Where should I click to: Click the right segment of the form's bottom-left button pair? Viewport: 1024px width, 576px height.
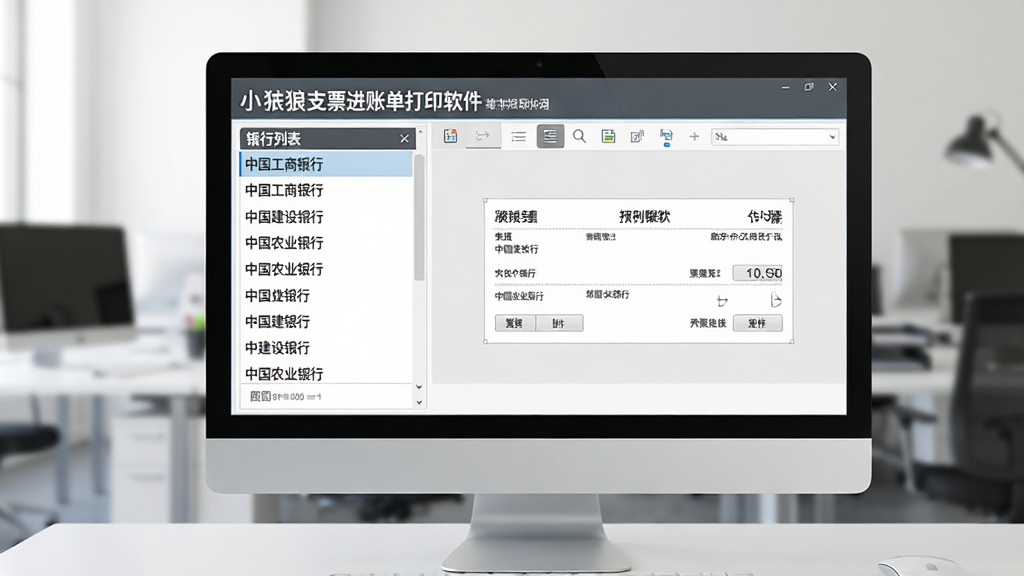tap(559, 323)
